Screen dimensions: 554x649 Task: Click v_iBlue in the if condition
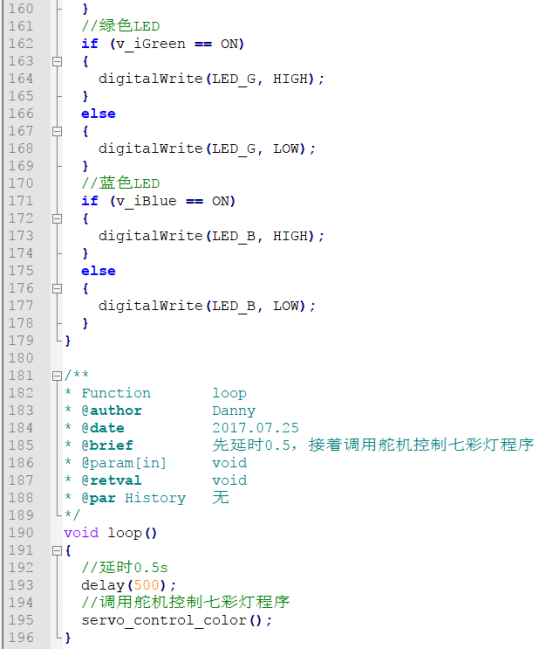coord(147,201)
